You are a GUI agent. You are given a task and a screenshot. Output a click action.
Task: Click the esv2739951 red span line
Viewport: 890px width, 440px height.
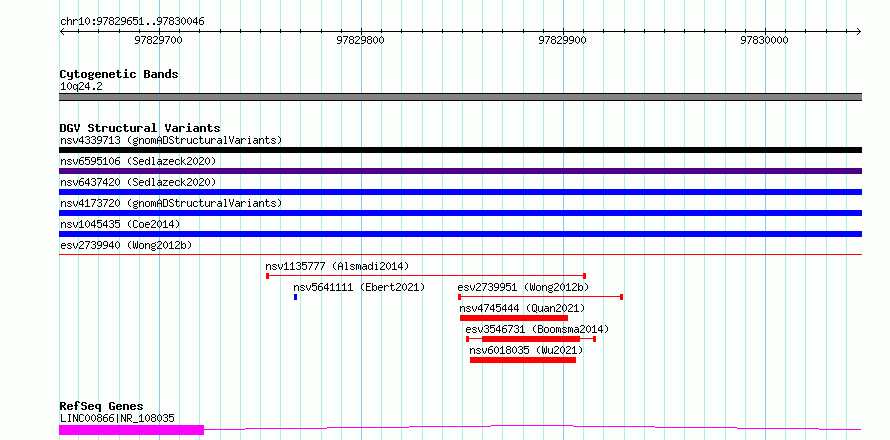[x=540, y=297]
